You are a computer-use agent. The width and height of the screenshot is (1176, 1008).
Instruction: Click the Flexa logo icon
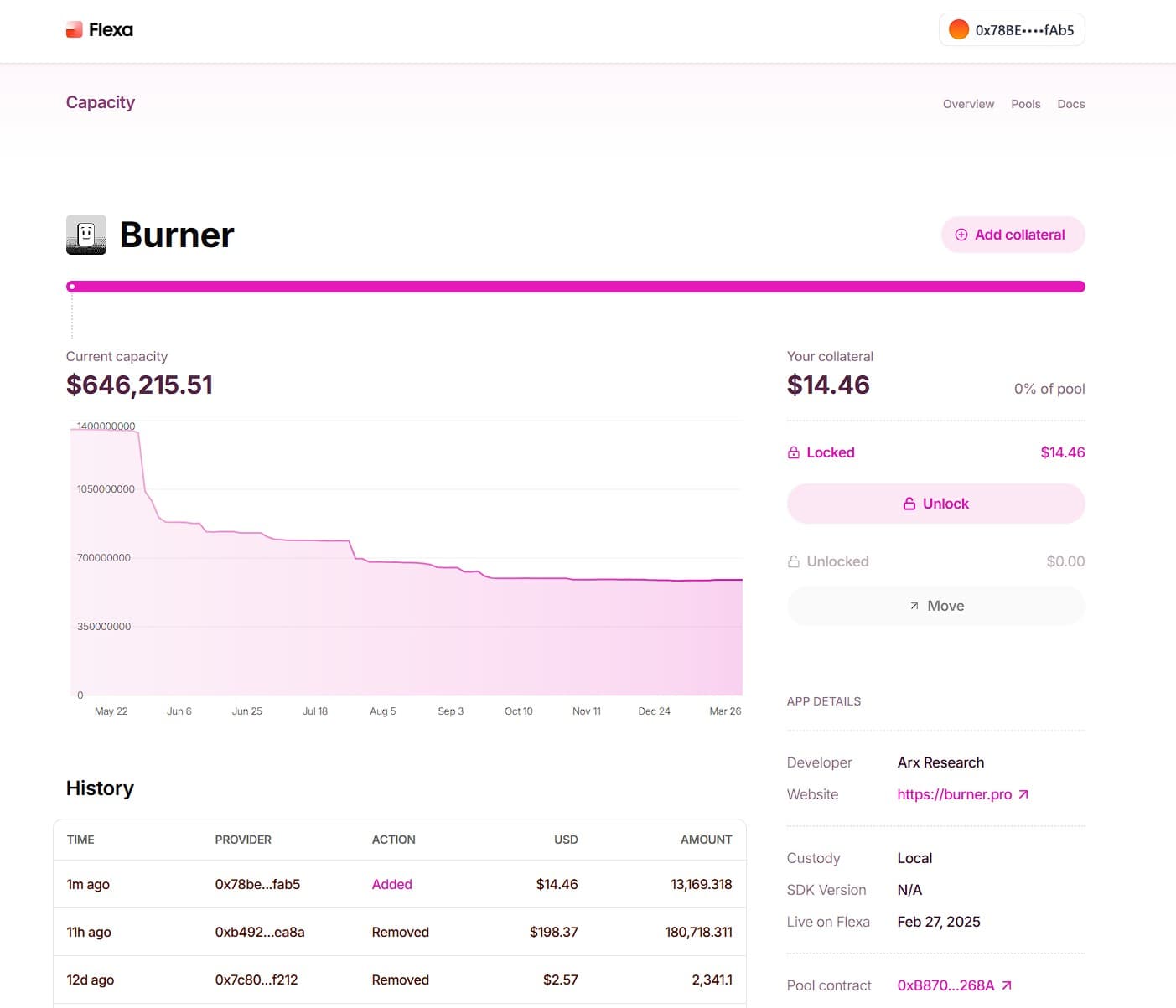click(x=75, y=30)
